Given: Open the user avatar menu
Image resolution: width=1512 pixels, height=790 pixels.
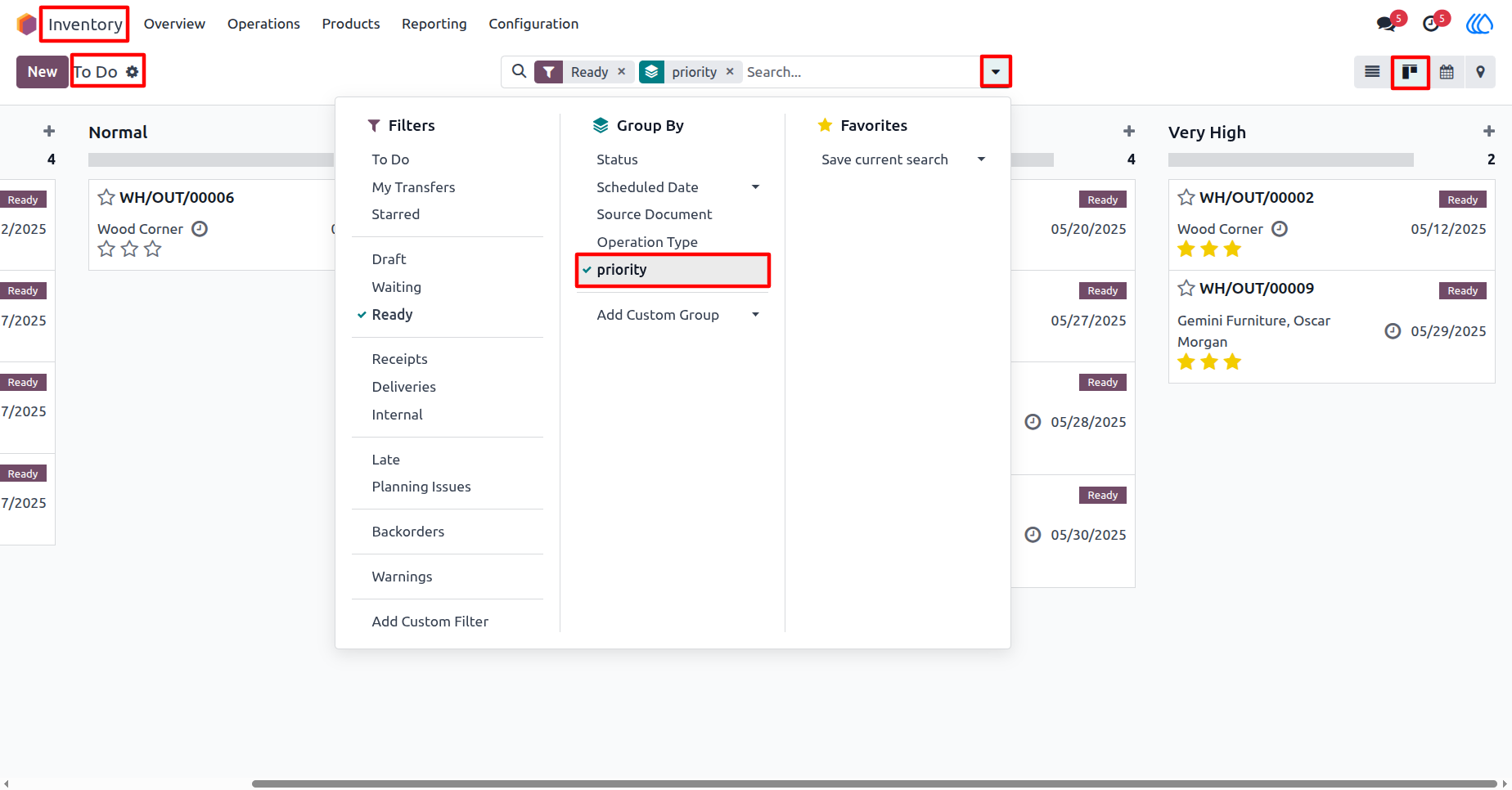Looking at the screenshot, I should (1479, 24).
